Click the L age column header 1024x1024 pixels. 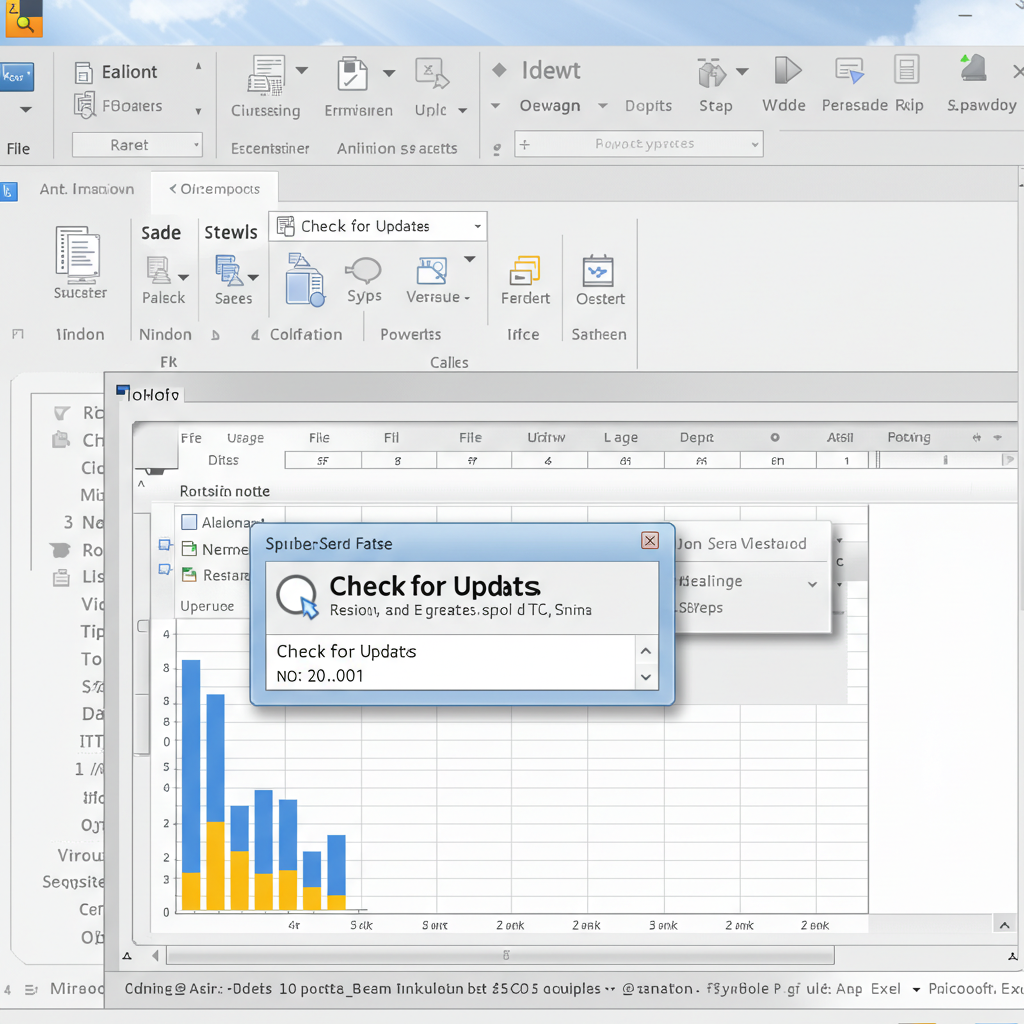[x=620, y=438]
